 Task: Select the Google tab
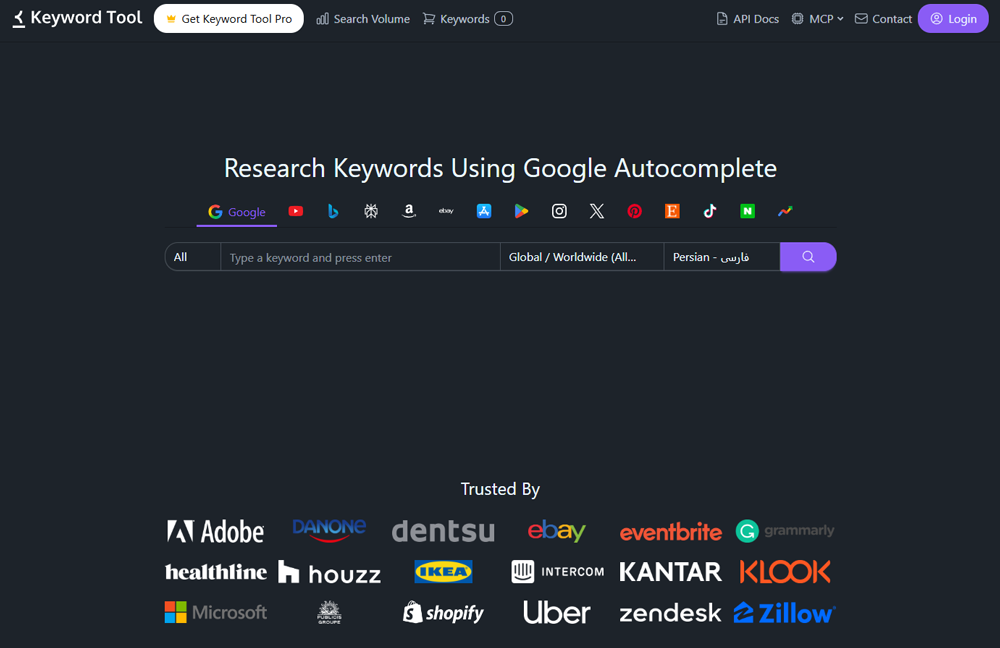tap(237, 212)
